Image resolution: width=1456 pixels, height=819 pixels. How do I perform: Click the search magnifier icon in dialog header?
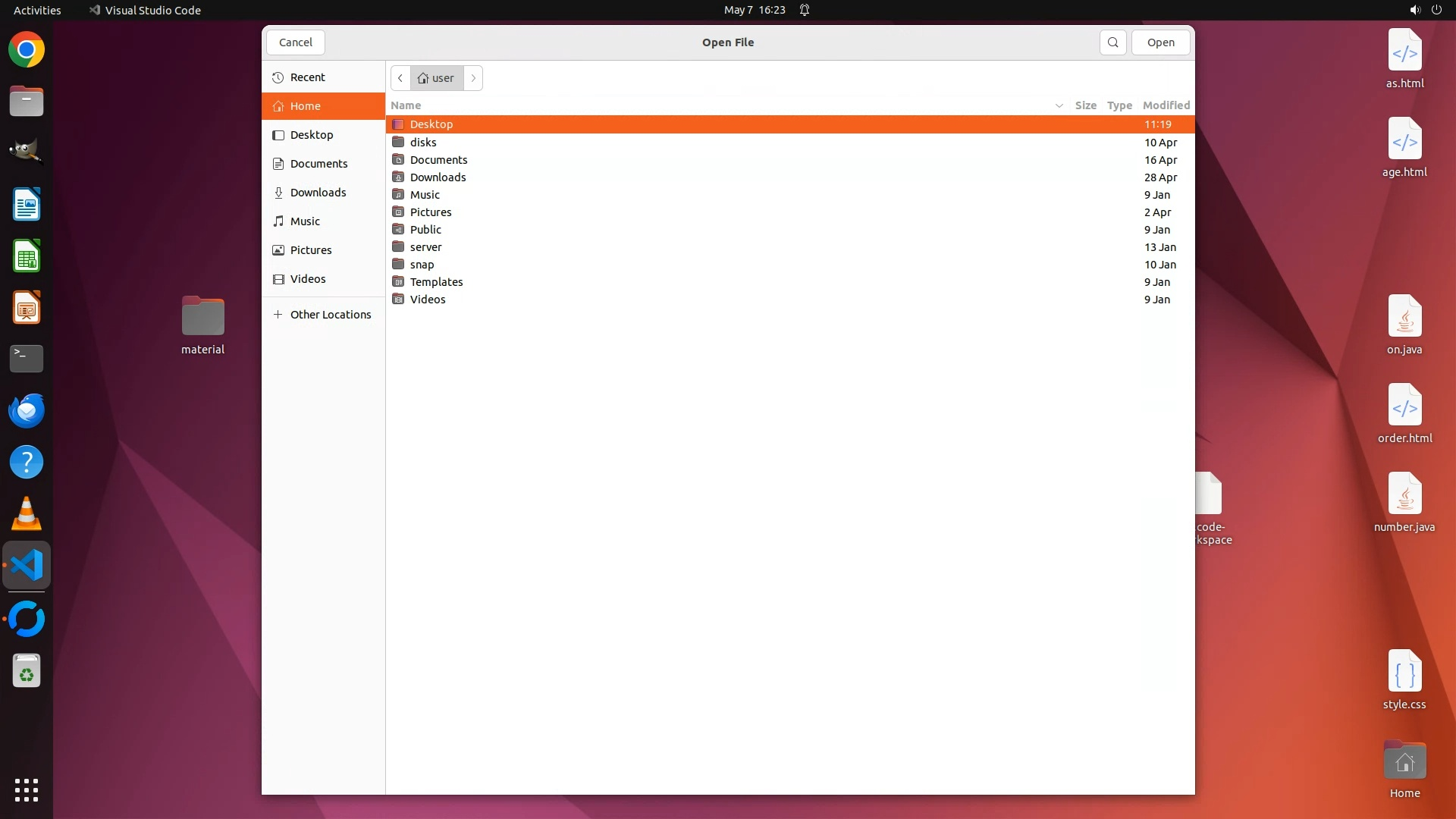click(x=1112, y=42)
